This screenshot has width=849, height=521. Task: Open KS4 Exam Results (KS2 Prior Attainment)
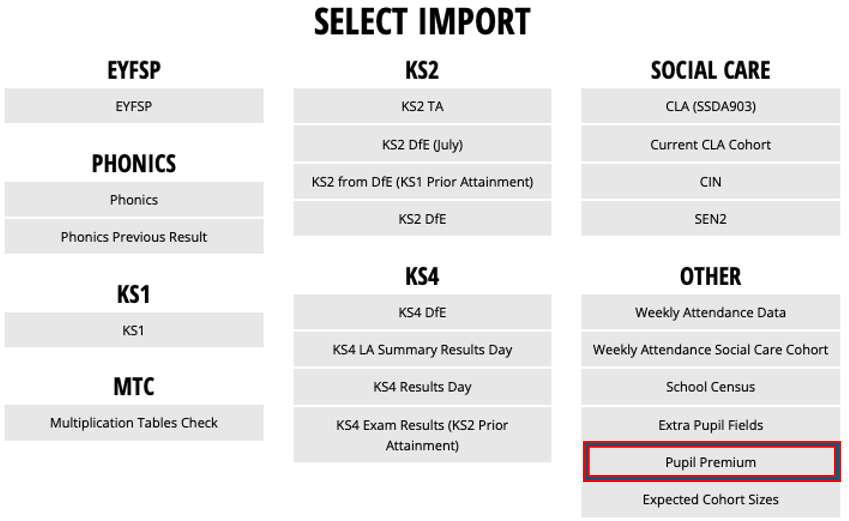click(422, 435)
